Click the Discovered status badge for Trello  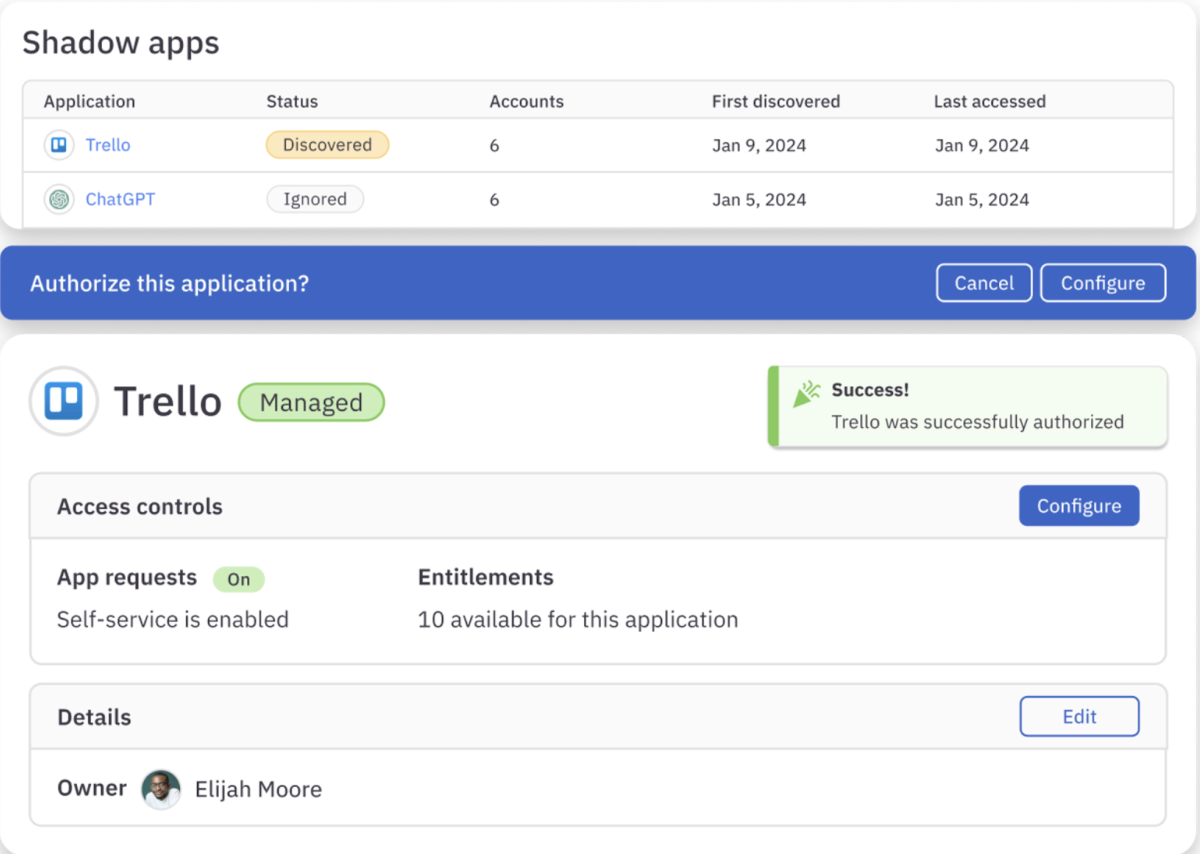tap(327, 145)
